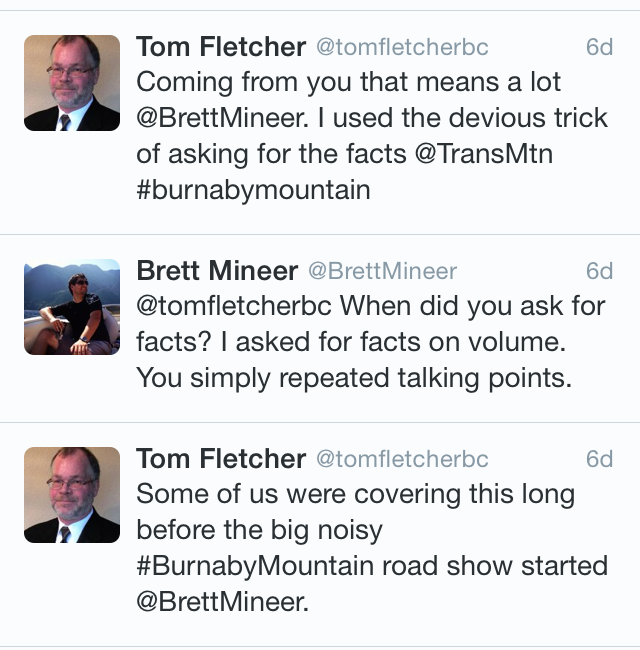Click the 6d timestamp on the last tweet
Viewport: 640px width, 650px height.
(599, 459)
